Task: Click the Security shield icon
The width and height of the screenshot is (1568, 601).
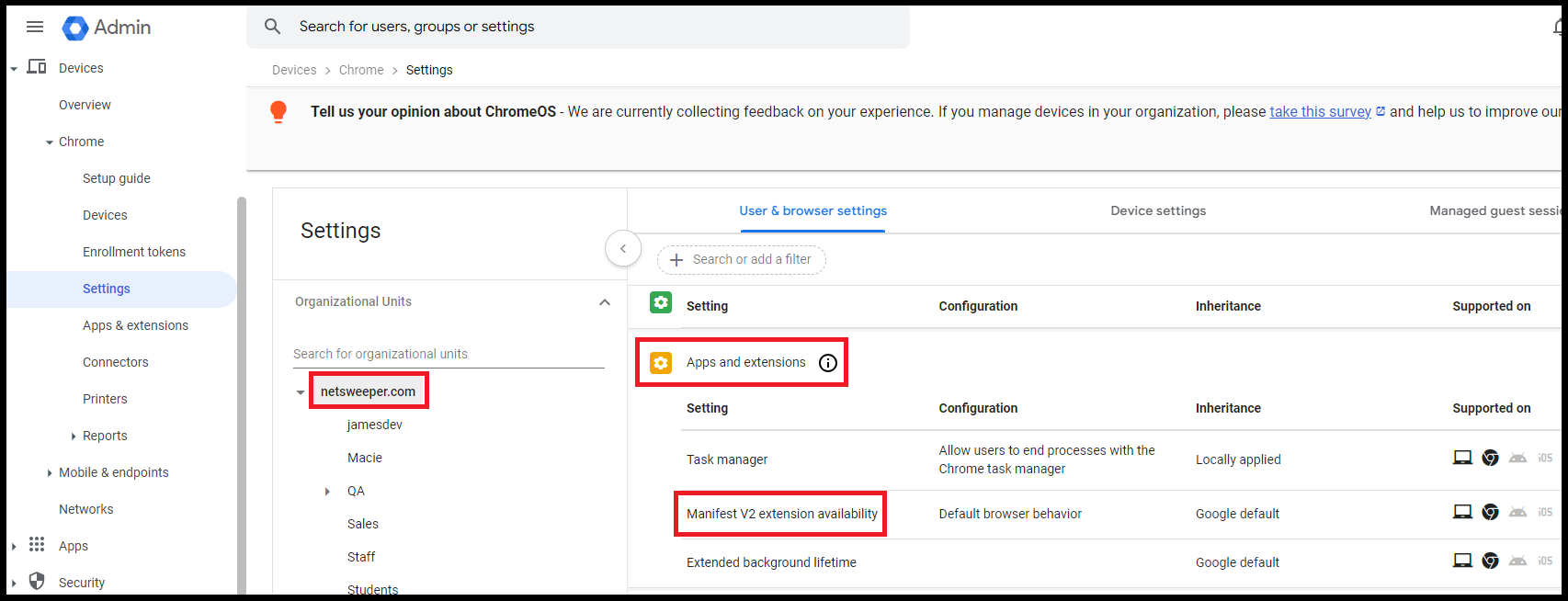Action: (37, 582)
